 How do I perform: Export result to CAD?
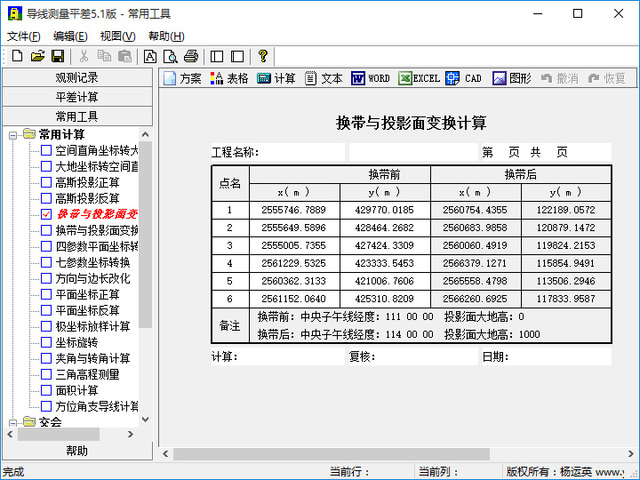tap(464, 78)
